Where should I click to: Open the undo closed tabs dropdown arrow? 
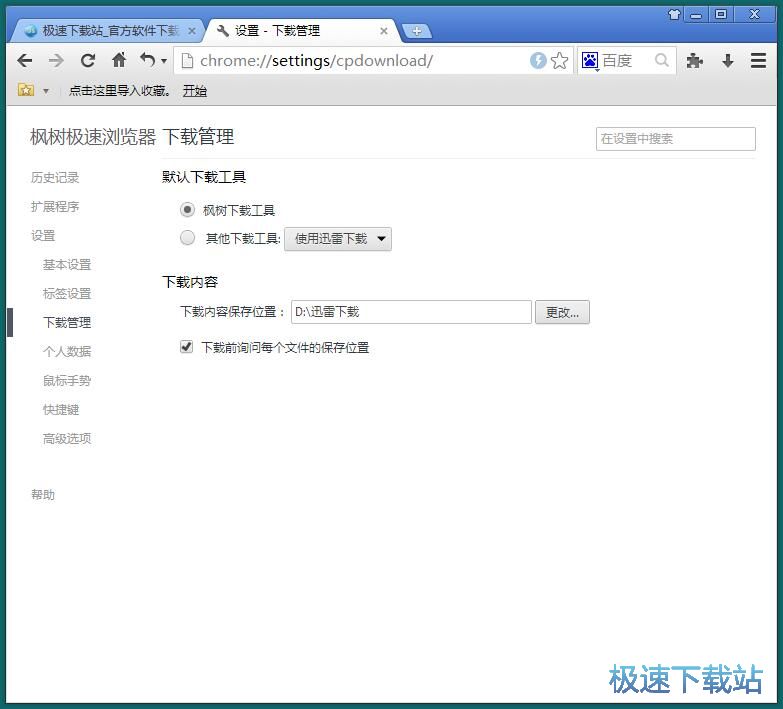[x=163, y=61]
